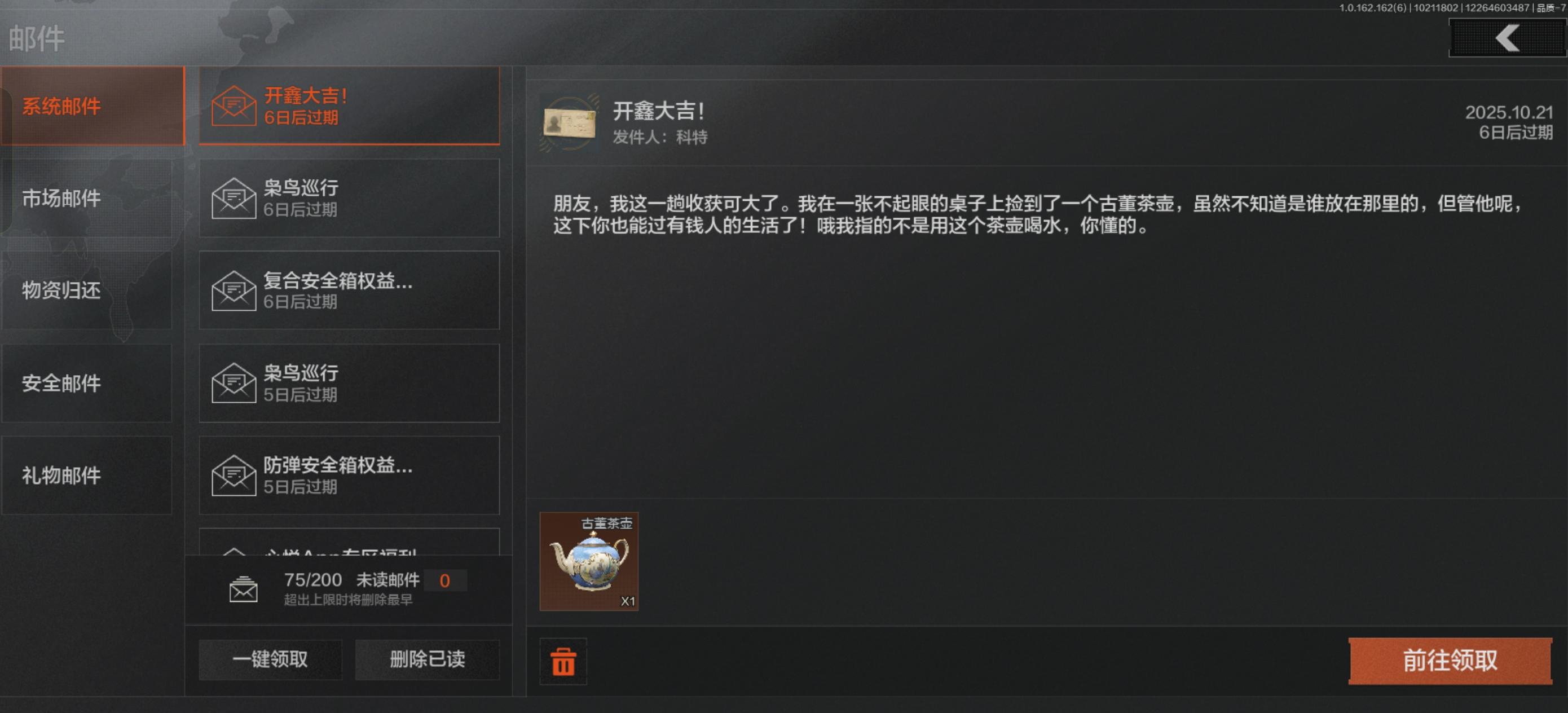Open the second 枭鸟巡行 mail expiring in 5日
This screenshot has width=1568, height=713.
click(x=349, y=383)
